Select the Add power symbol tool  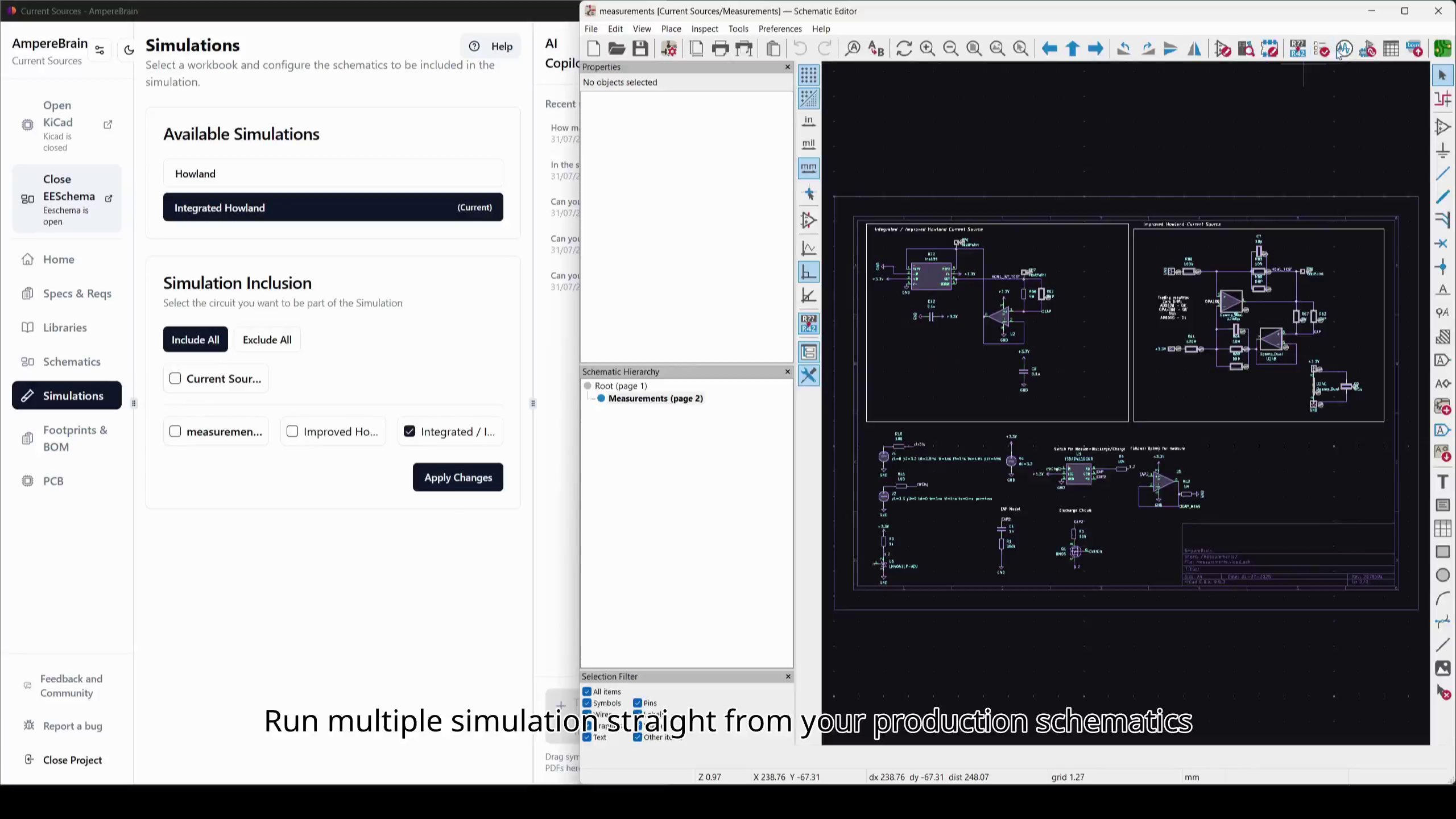click(1442, 151)
